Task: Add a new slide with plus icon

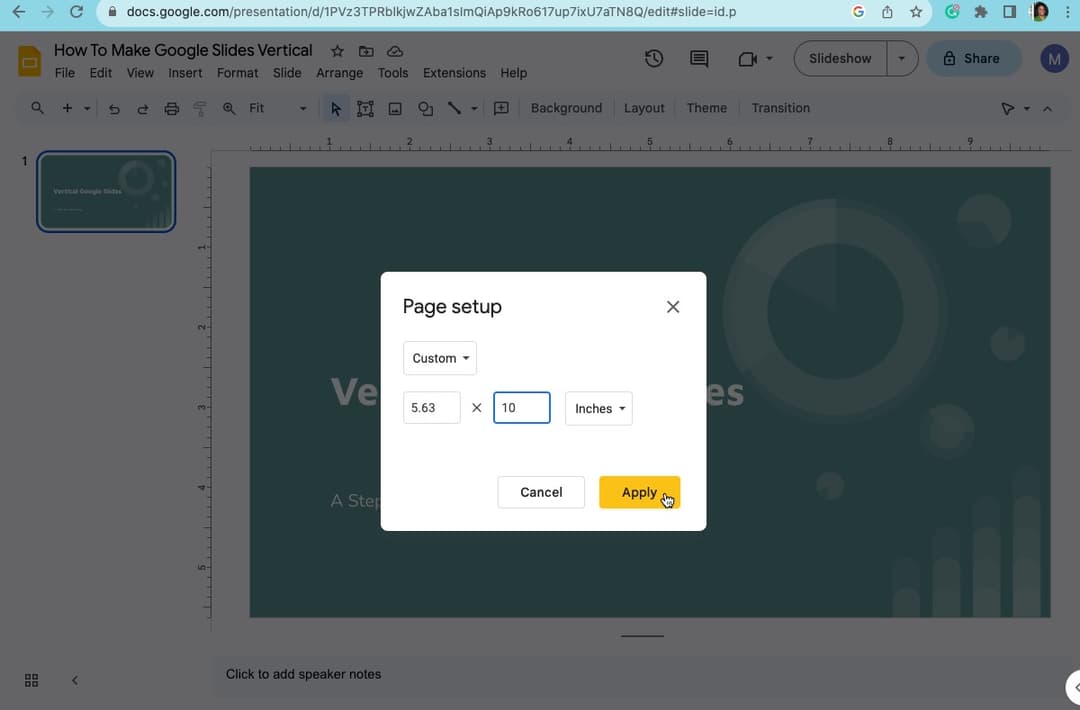Action: coord(67,108)
